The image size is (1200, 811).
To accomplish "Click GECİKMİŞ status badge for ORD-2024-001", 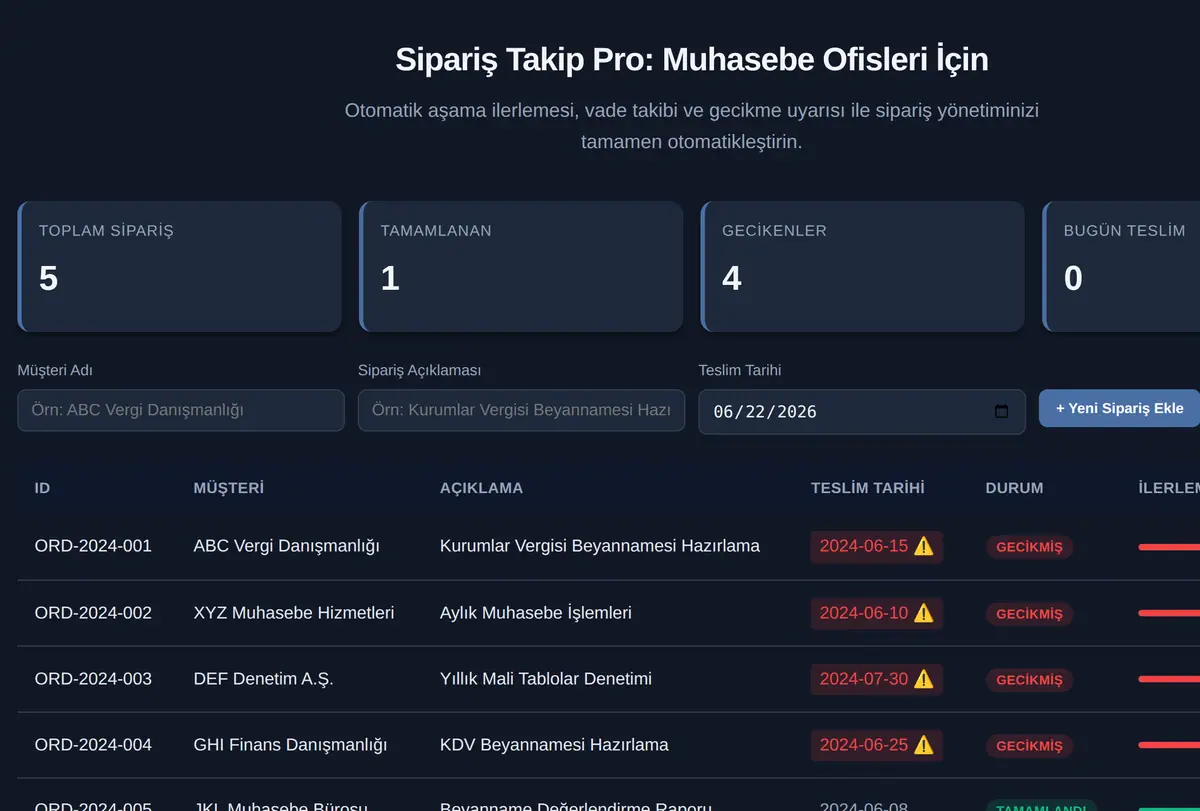I will point(1029,547).
